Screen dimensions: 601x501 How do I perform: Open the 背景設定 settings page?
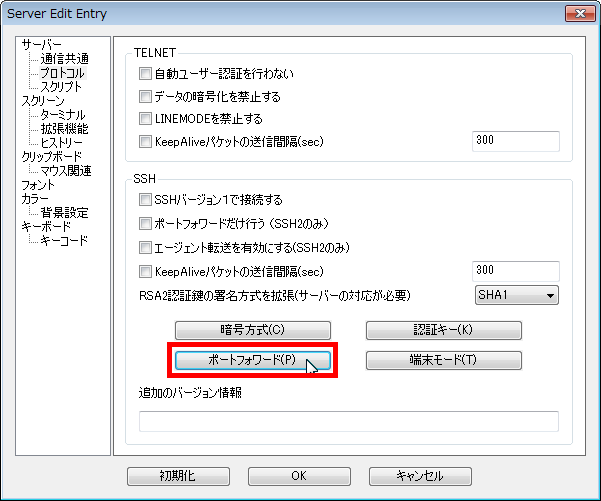tap(64, 212)
